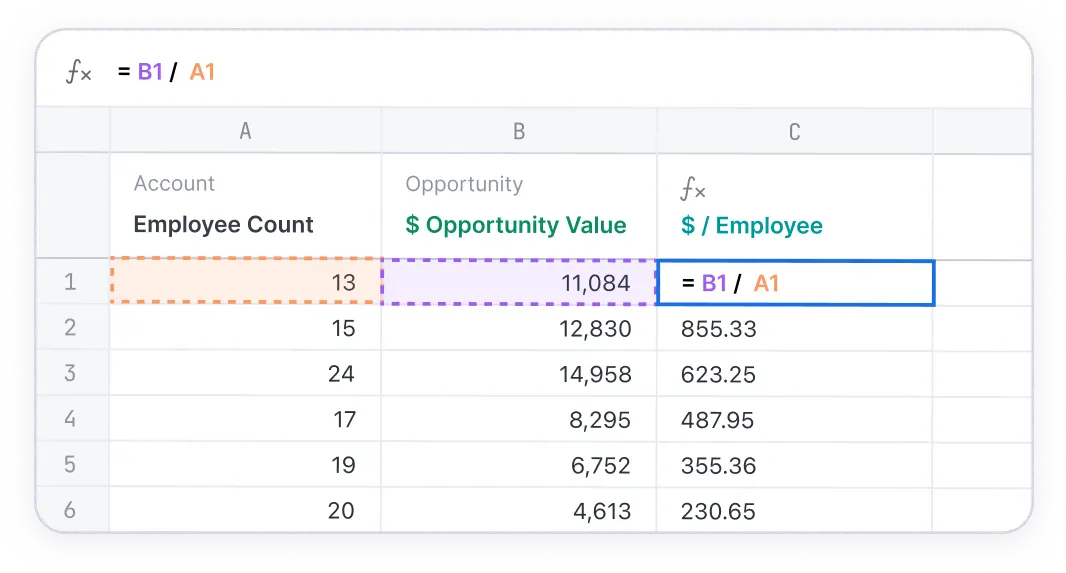Click the purple highlighted cell with 11,084

click(519, 283)
